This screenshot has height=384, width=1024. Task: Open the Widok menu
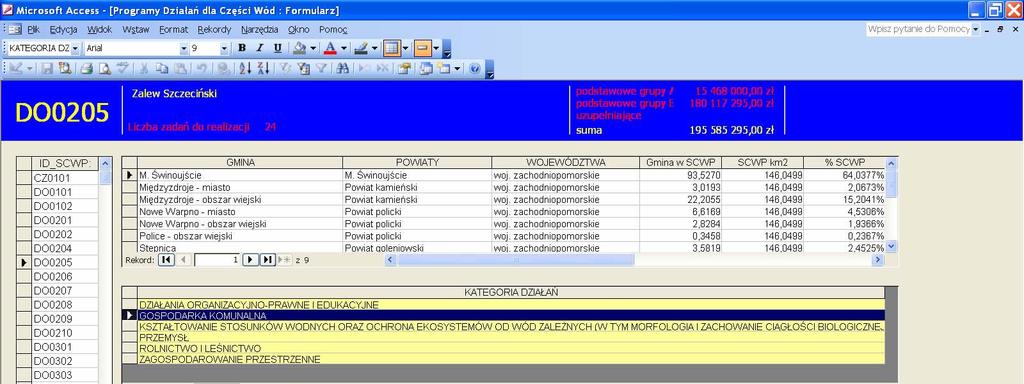[99, 29]
